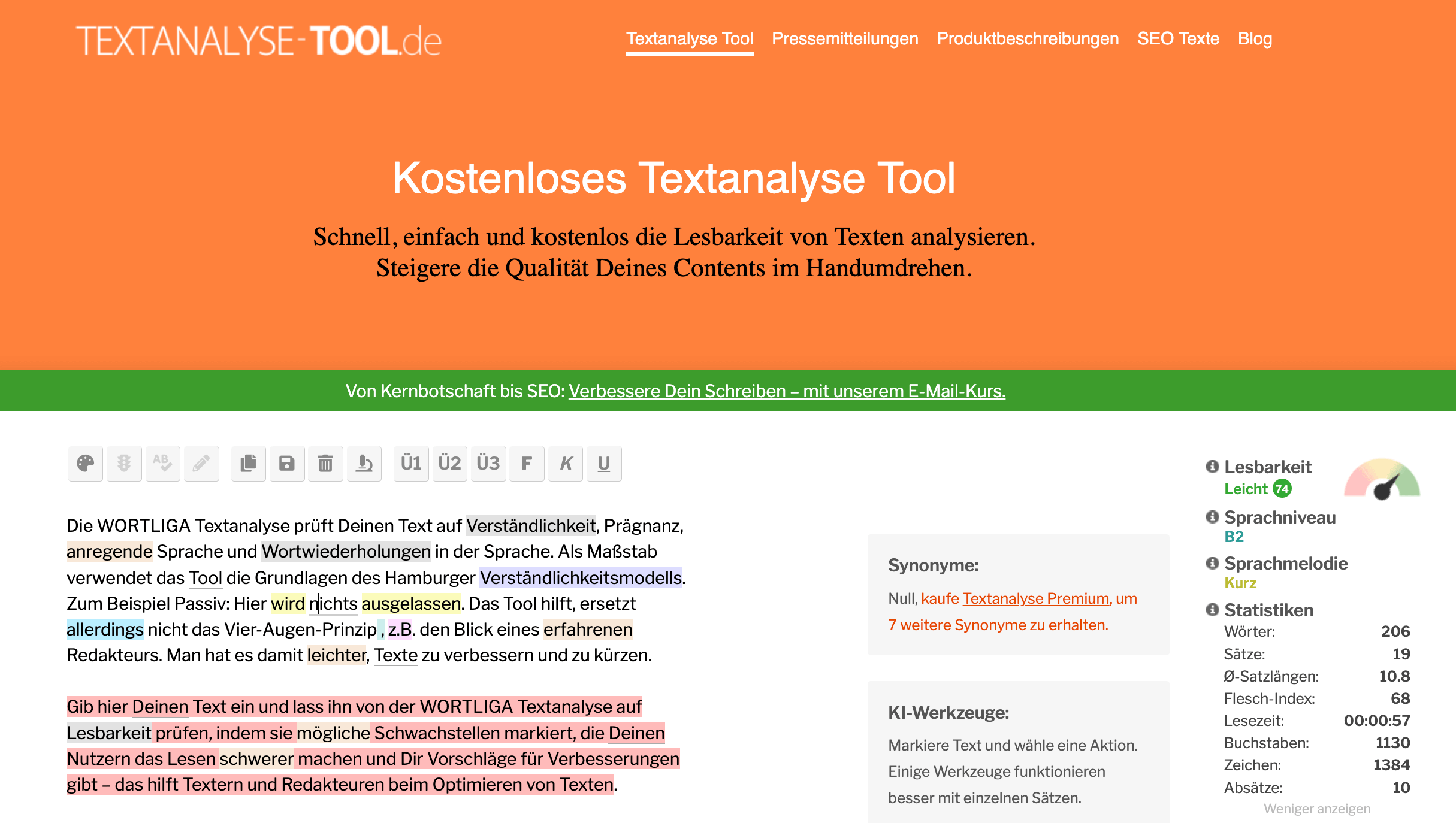Delete text with the trash icon
The height and width of the screenshot is (823, 1456).
(x=325, y=464)
